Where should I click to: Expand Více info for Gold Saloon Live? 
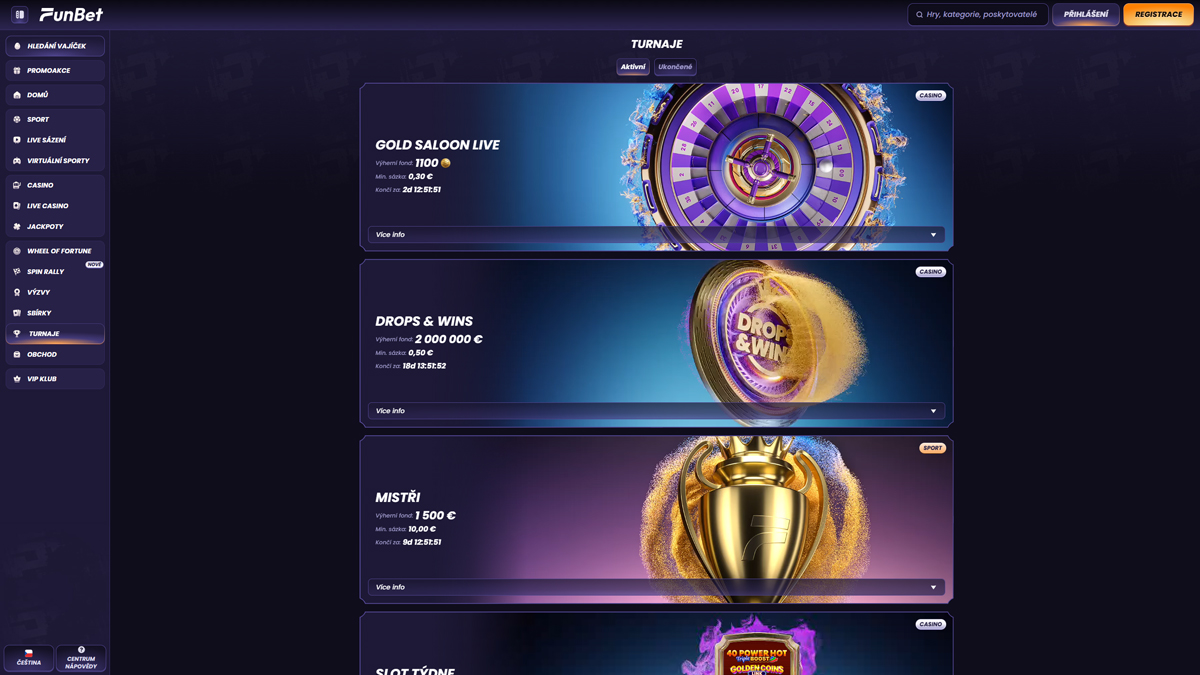pyautogui.click(x=656, y=235)
